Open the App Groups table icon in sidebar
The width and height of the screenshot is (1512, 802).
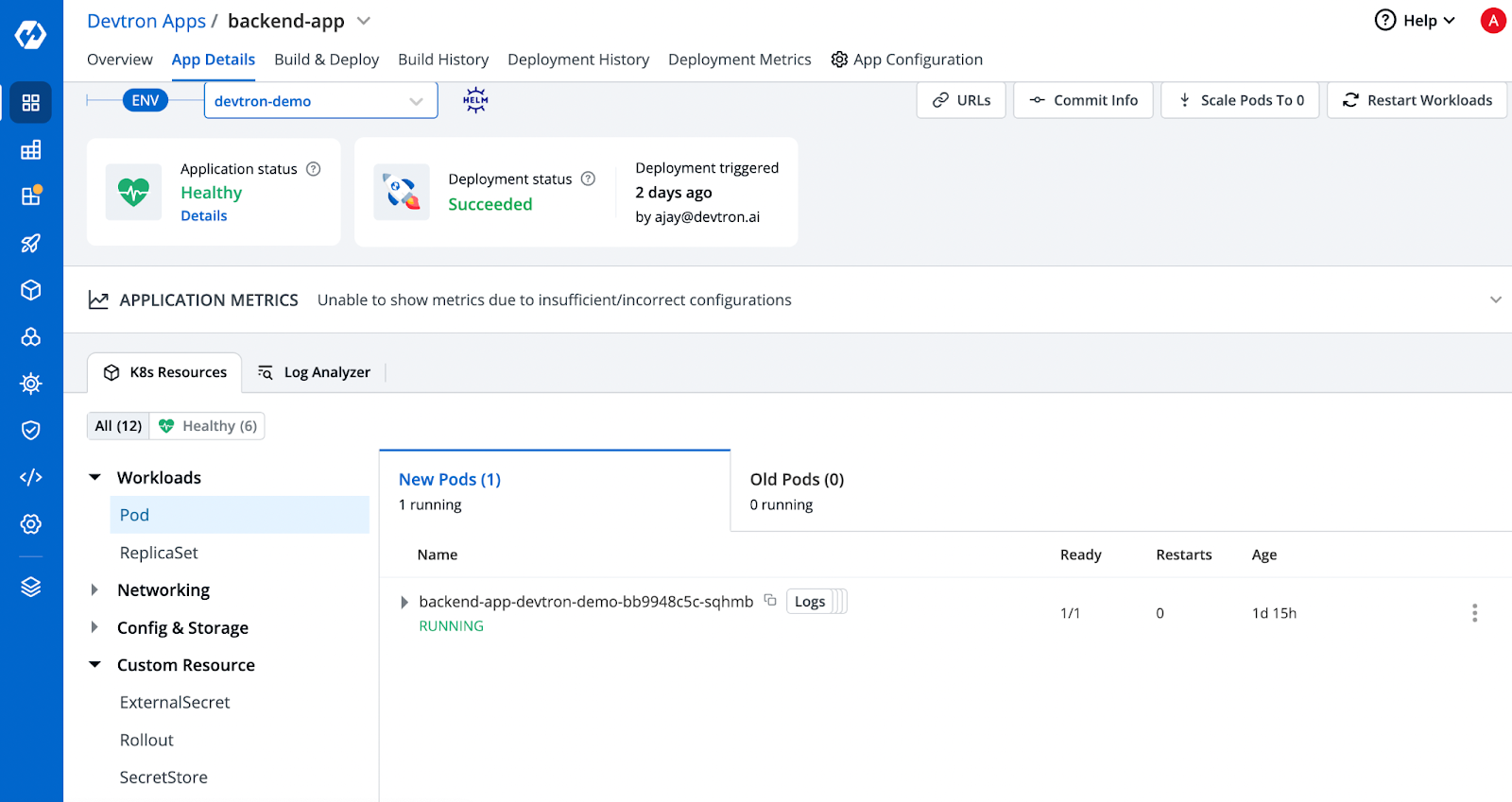(30, 149)
